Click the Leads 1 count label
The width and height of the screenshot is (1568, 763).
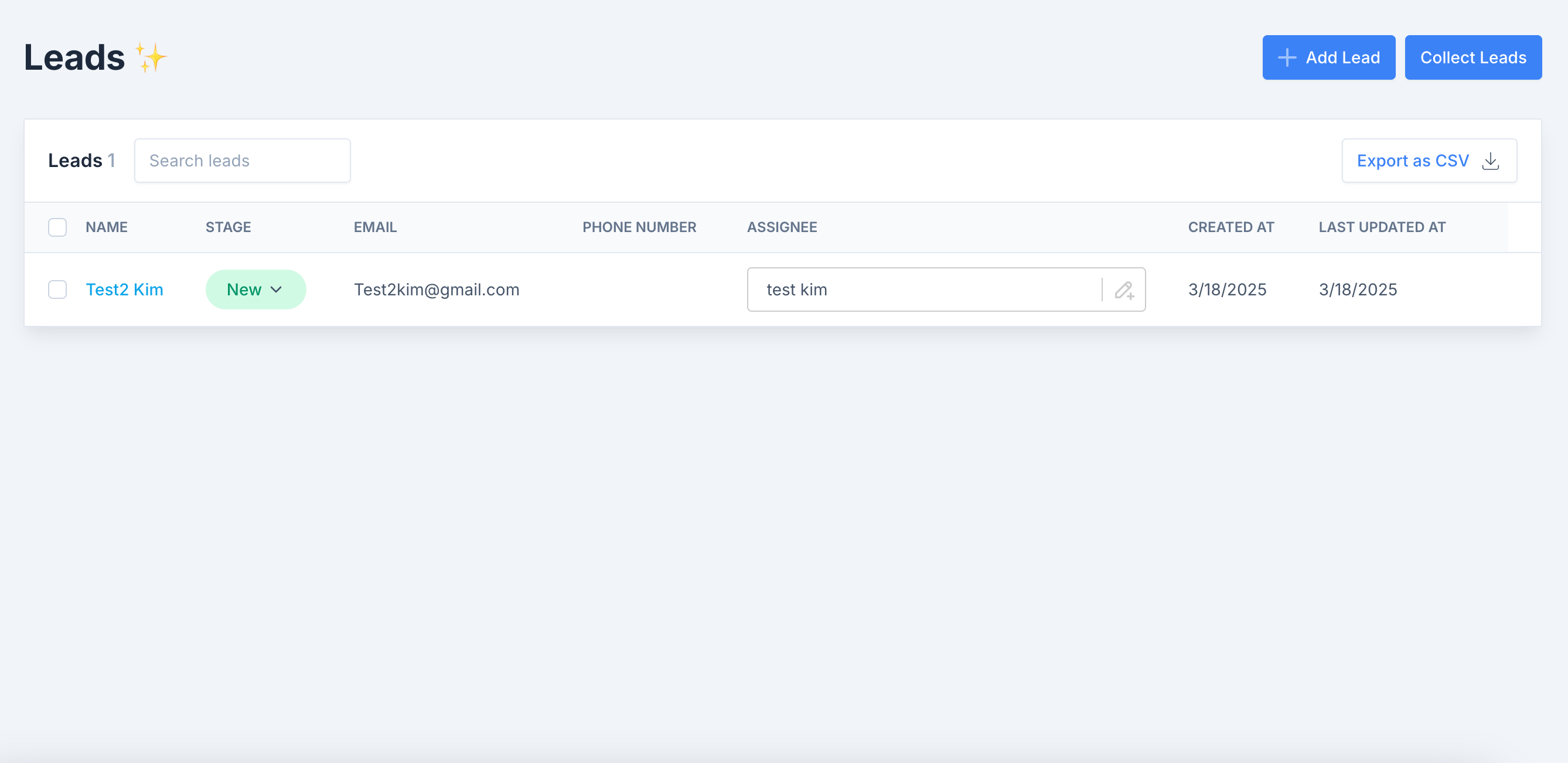point(81,161)
